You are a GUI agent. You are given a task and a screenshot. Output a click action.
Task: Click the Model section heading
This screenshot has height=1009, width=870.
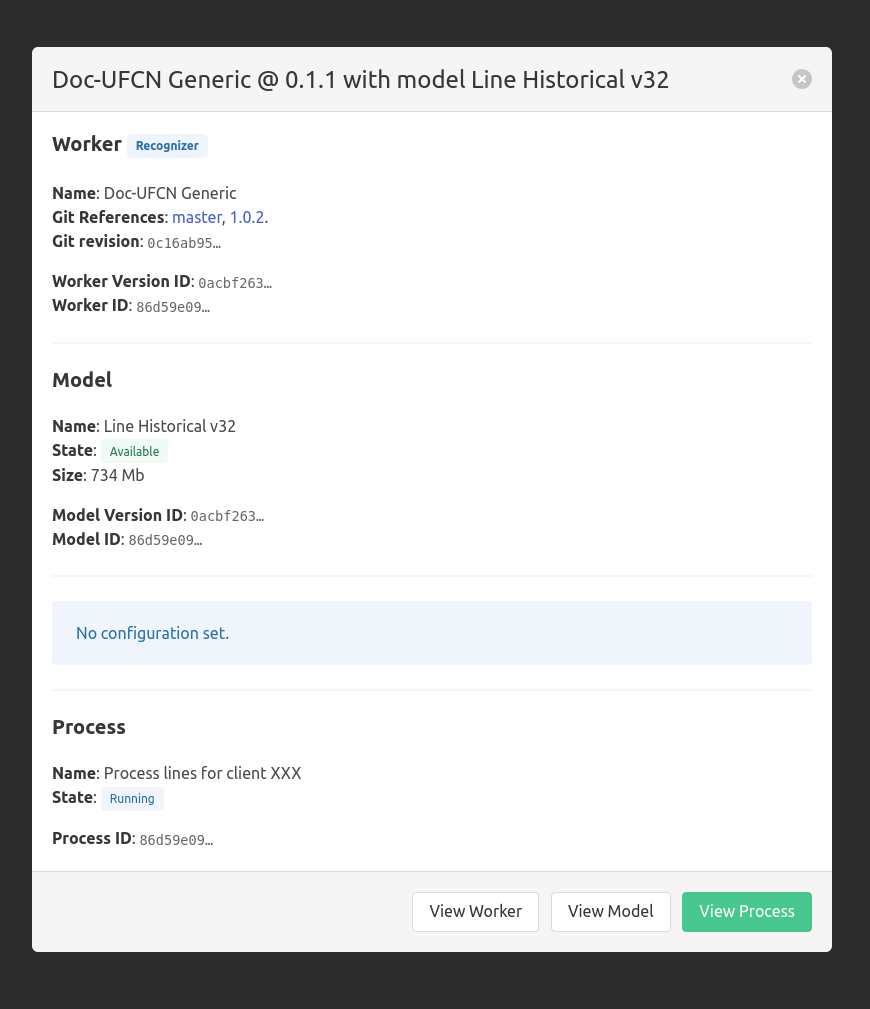click(x=82, y=380)
